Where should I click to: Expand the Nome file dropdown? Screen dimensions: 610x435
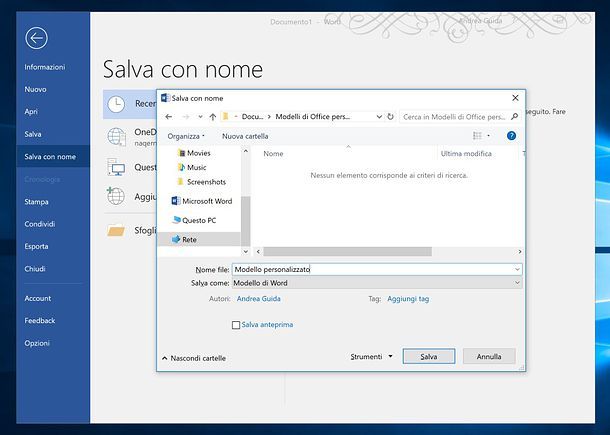point(517,269)
